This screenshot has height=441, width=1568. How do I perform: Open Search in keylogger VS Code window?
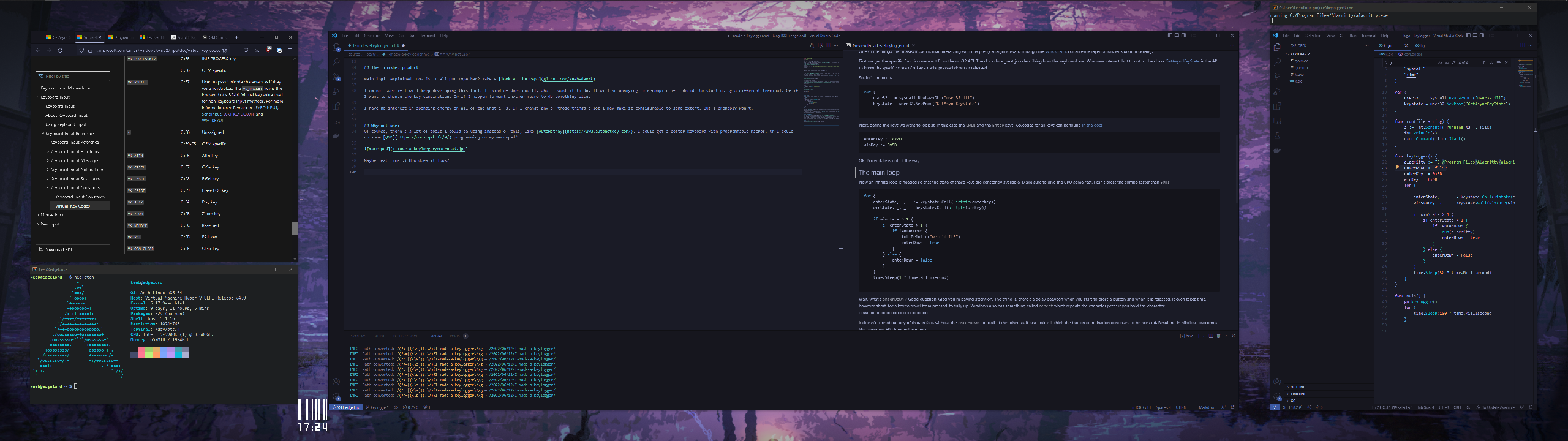1277,62
